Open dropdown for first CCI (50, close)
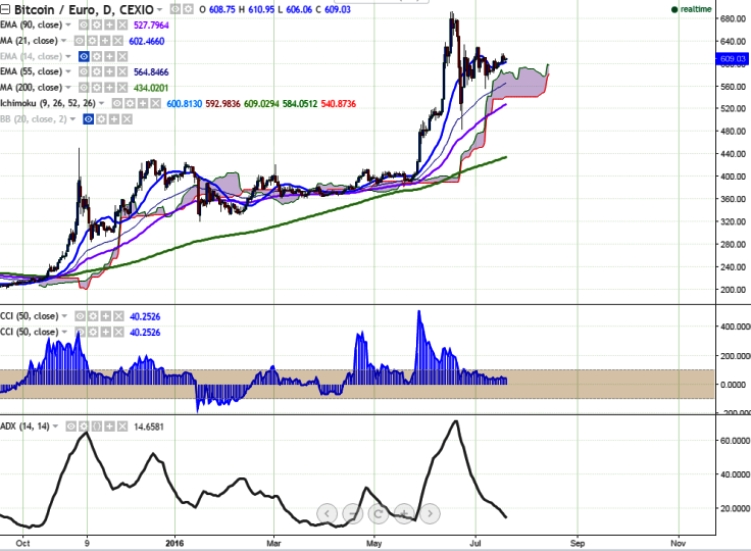Viewport: 751px width, 551px height. tap(65, 315)
